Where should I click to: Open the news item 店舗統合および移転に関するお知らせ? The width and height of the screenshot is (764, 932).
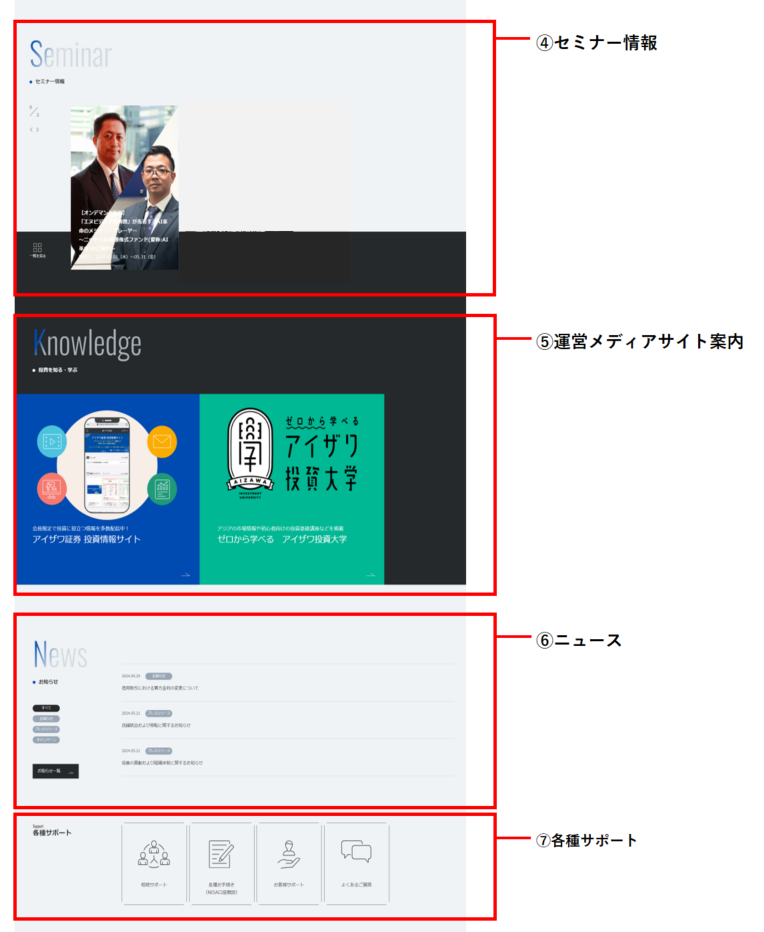click(156, 725)
